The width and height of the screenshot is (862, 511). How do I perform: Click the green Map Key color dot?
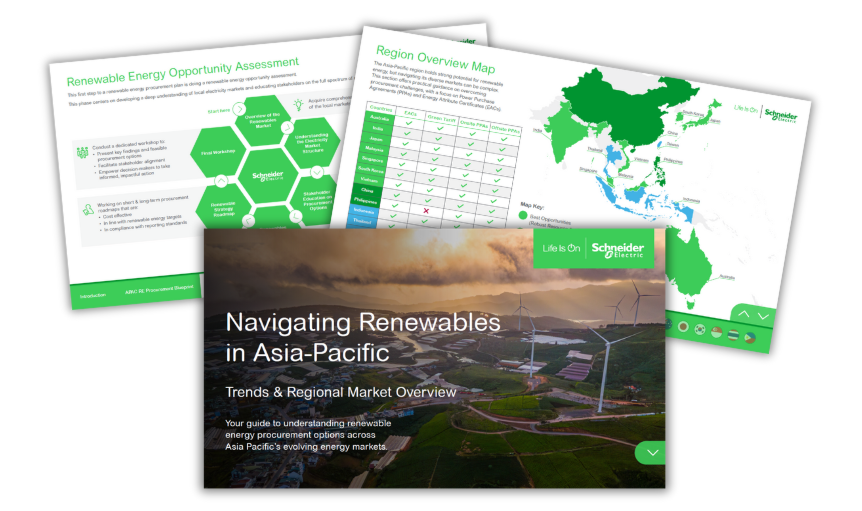pyautogui.click(x=521, y=214)
